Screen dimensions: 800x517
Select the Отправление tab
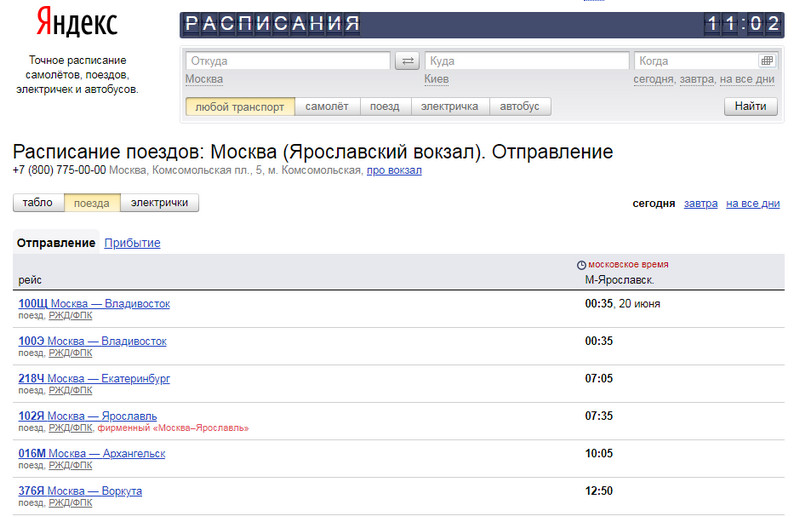click(56, 243)
